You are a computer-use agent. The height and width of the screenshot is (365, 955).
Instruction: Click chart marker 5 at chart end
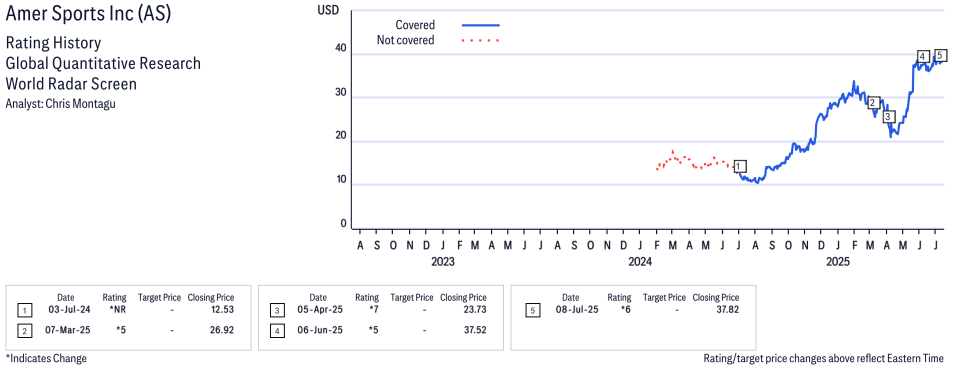click(x=940, y=55)
